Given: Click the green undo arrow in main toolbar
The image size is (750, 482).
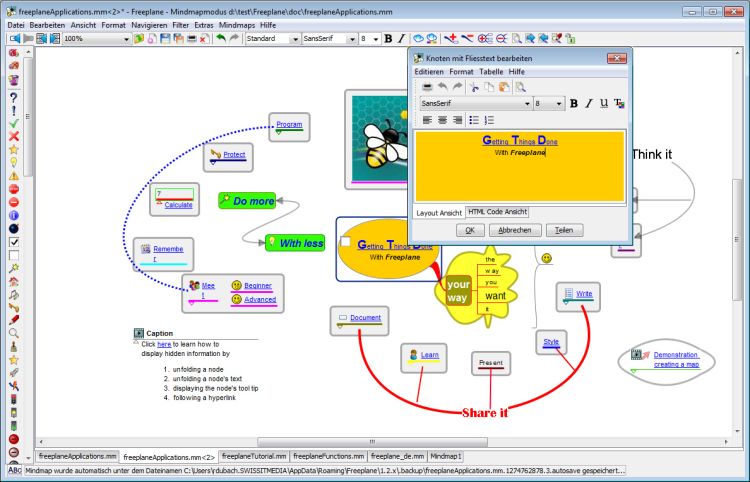Looking at the screenshot, I should tap(220, 38).
